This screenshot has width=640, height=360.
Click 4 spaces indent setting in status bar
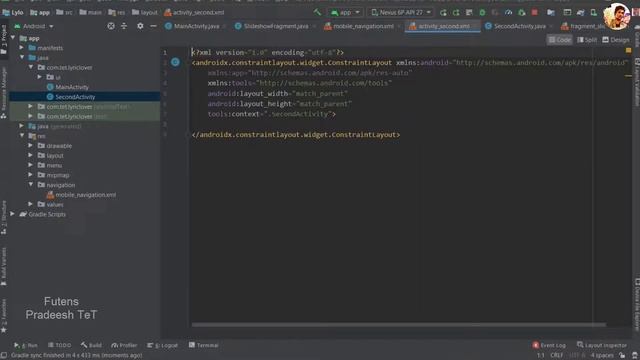point(602,356)
